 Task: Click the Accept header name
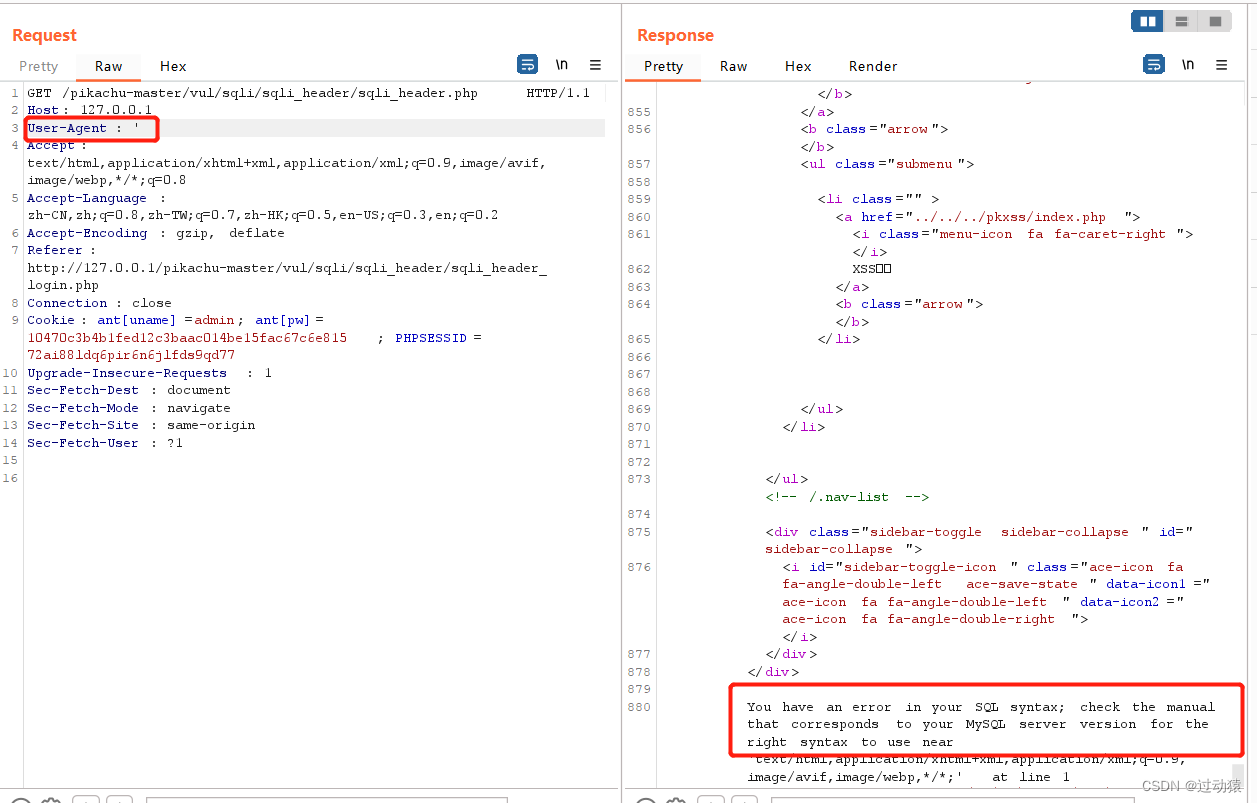click(x=50, y=145)
